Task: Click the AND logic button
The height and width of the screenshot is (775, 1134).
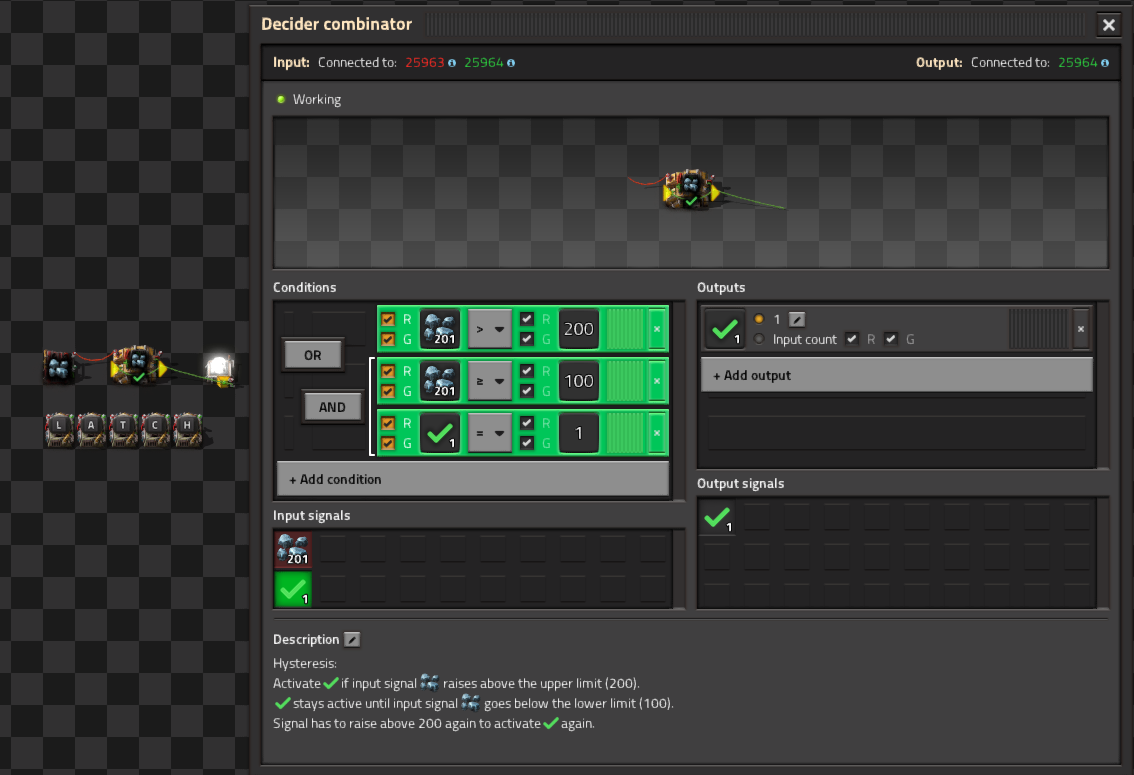Action: [332, 407]
